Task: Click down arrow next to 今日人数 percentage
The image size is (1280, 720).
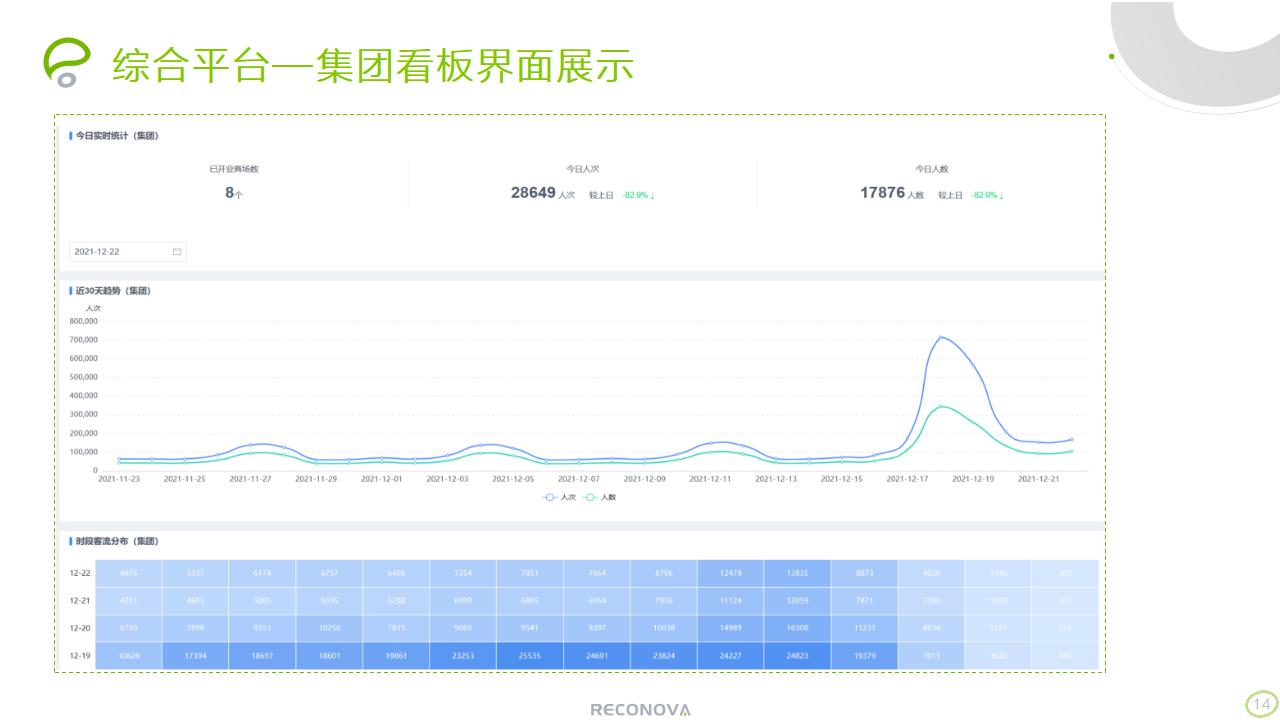Action: pyautogui.click(x=1001, y=196)
